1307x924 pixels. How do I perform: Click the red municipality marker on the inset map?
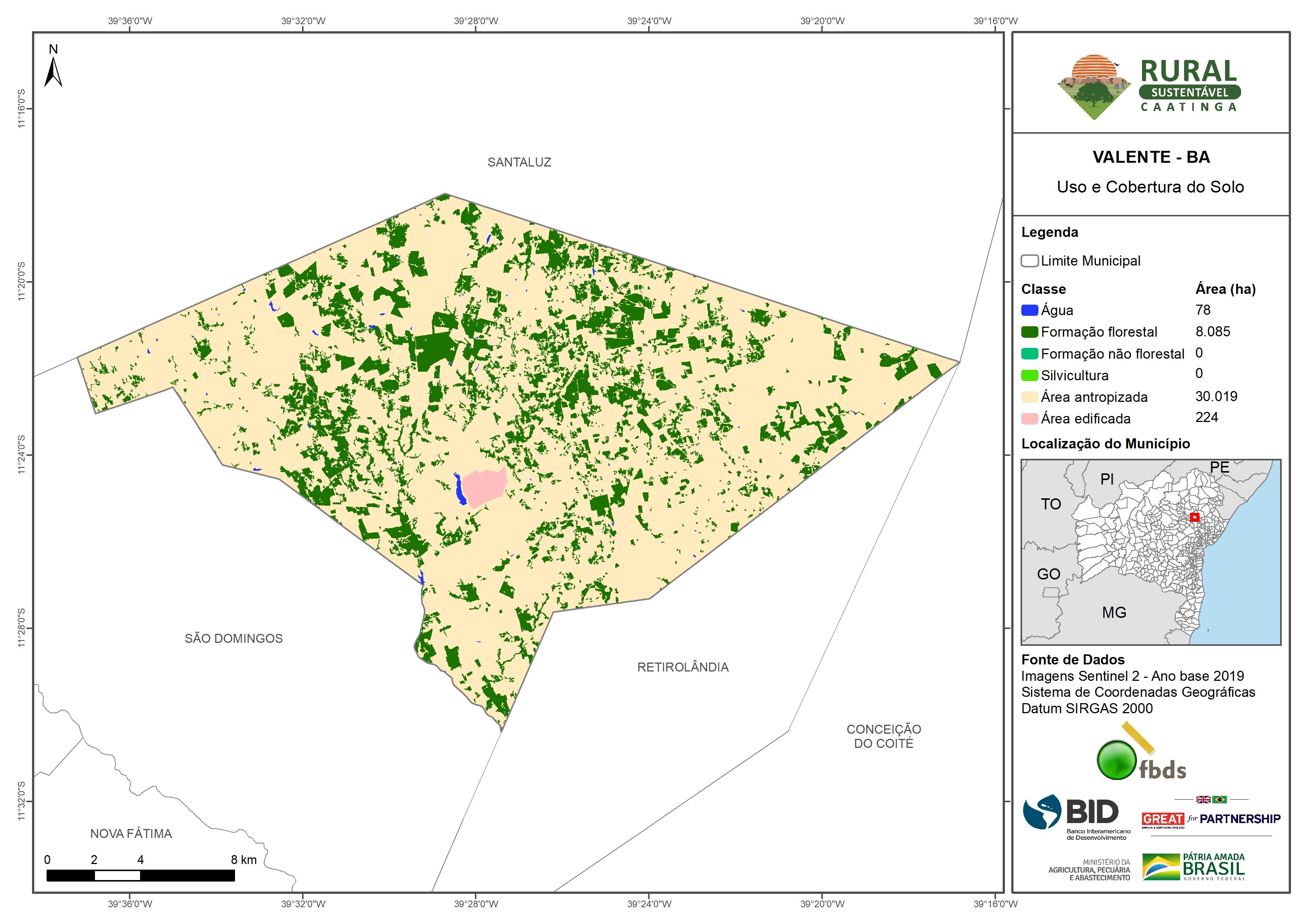point(1194,517)
